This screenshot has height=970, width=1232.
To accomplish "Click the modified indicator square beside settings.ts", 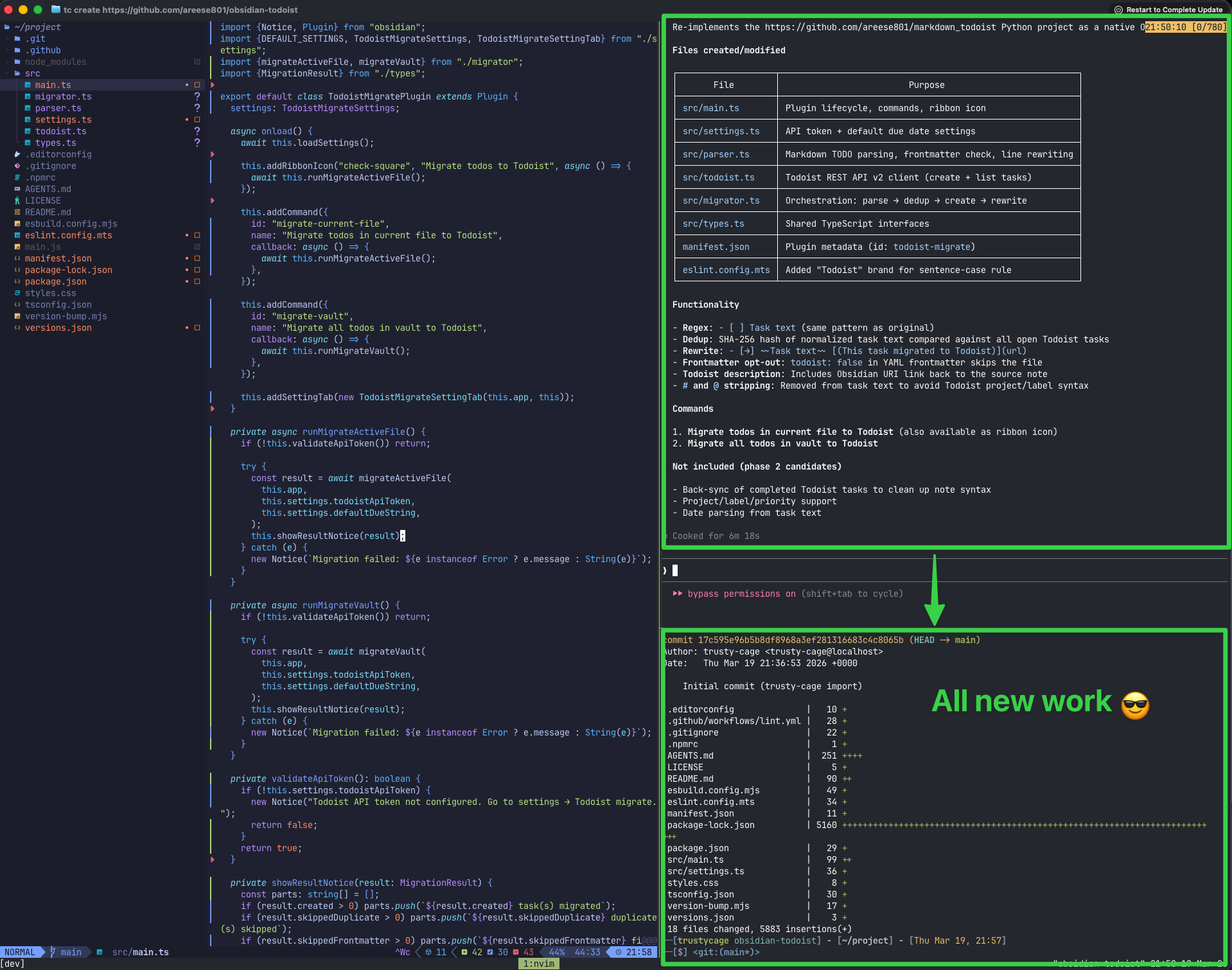I will tap(197, 119).
